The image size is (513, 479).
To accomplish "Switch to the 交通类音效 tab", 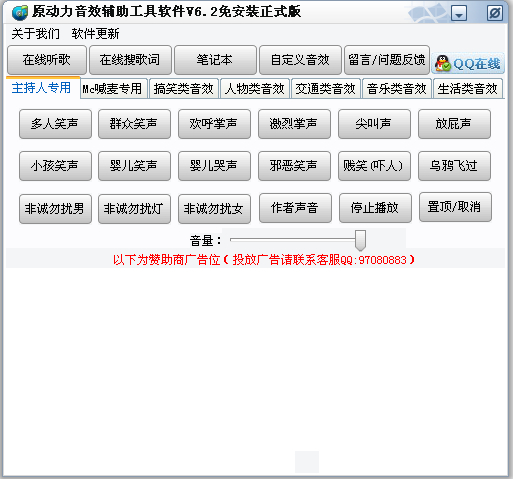I will click(x=326, y=89).
